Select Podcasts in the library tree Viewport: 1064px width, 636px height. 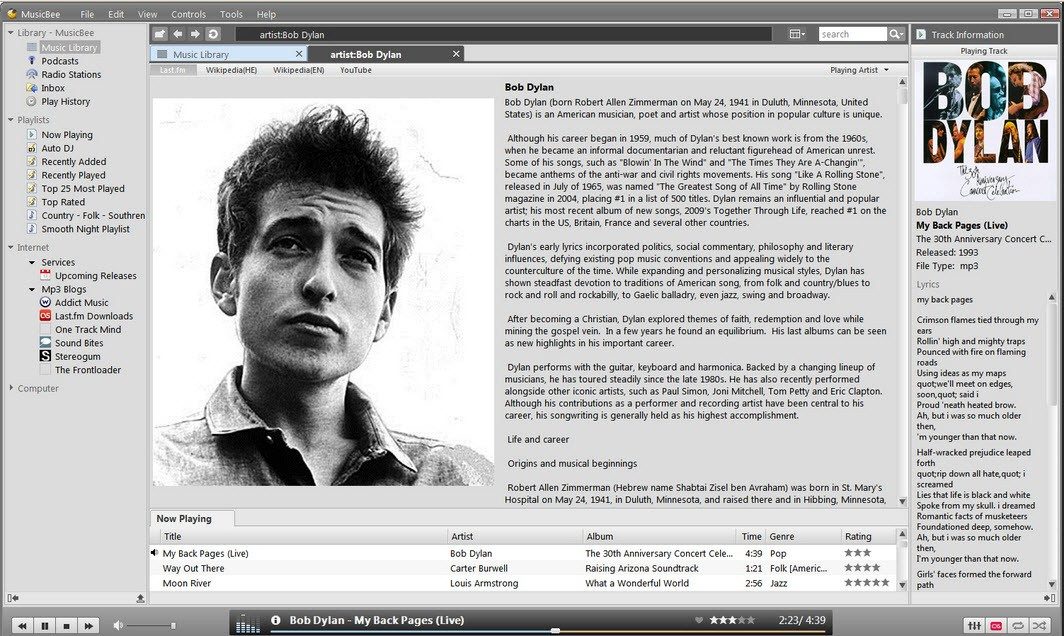(x=60, y=61)
